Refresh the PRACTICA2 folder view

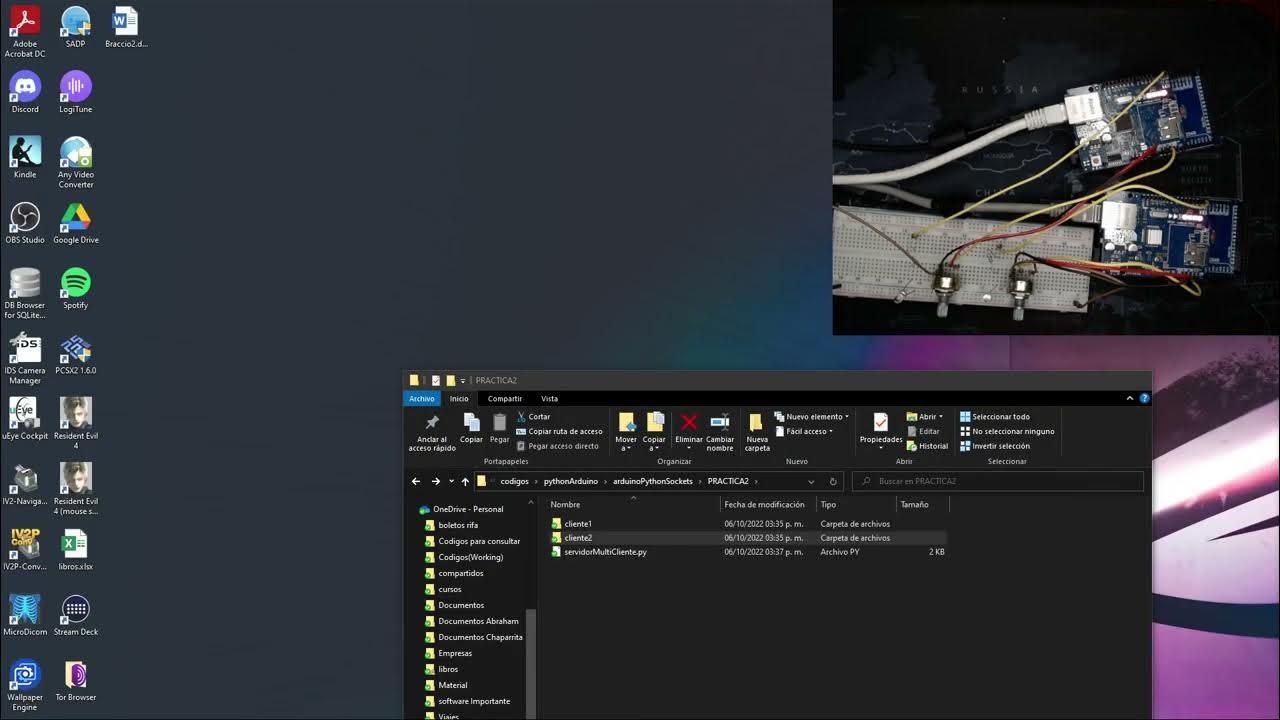(832, 481)
